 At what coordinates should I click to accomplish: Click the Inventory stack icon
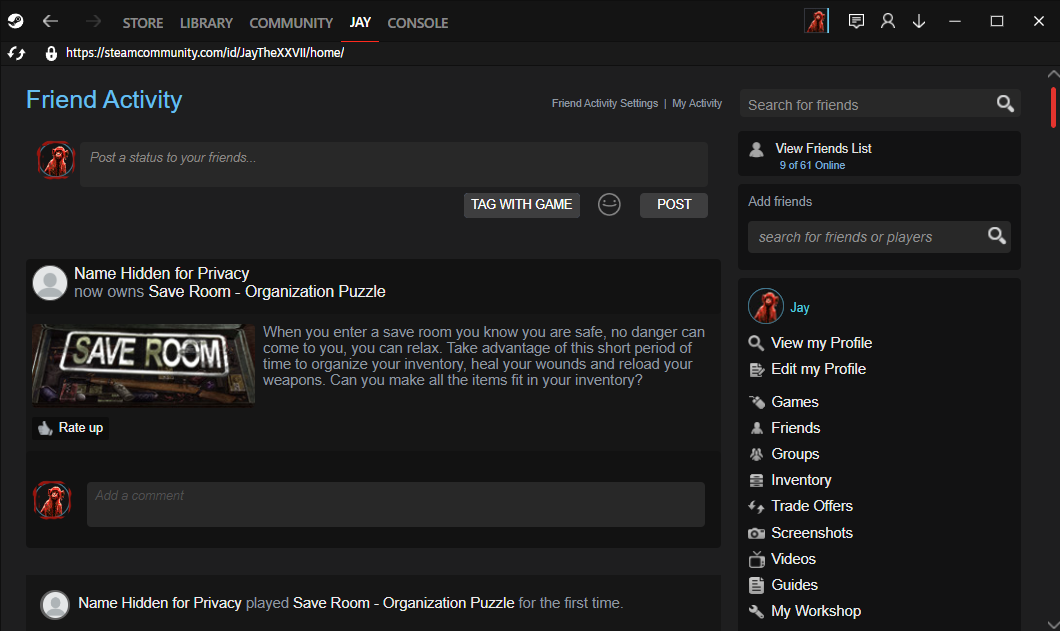[x=756, y=481]
